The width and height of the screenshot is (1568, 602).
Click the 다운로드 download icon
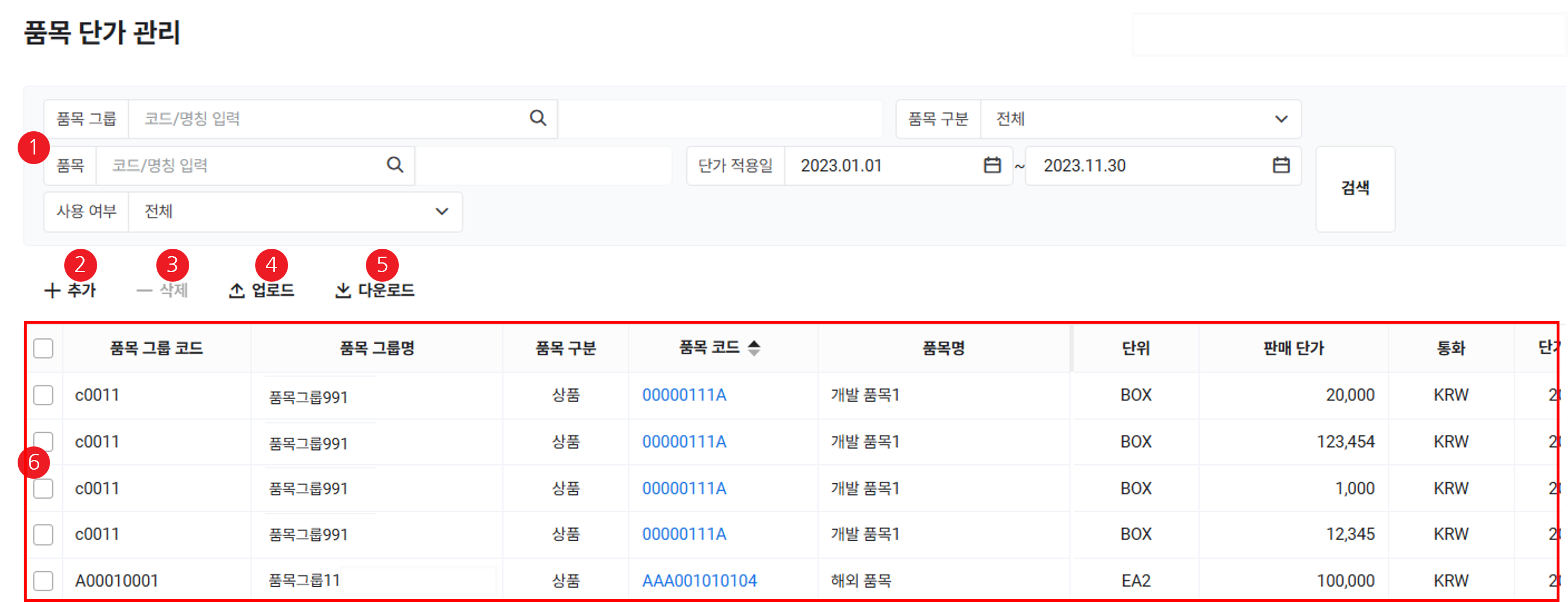point(343,290)
